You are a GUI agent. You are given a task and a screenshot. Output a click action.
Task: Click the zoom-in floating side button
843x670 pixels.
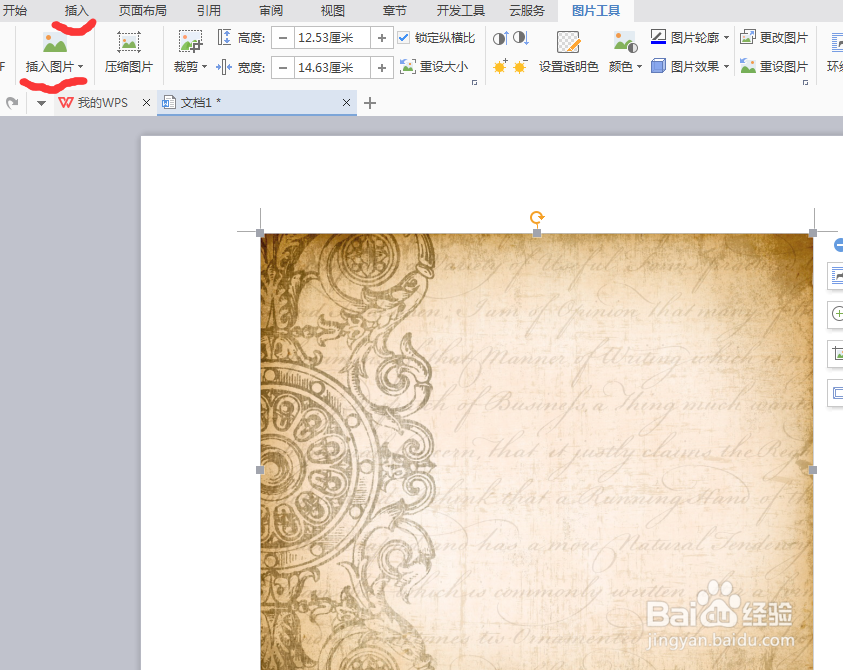(836, 313)
